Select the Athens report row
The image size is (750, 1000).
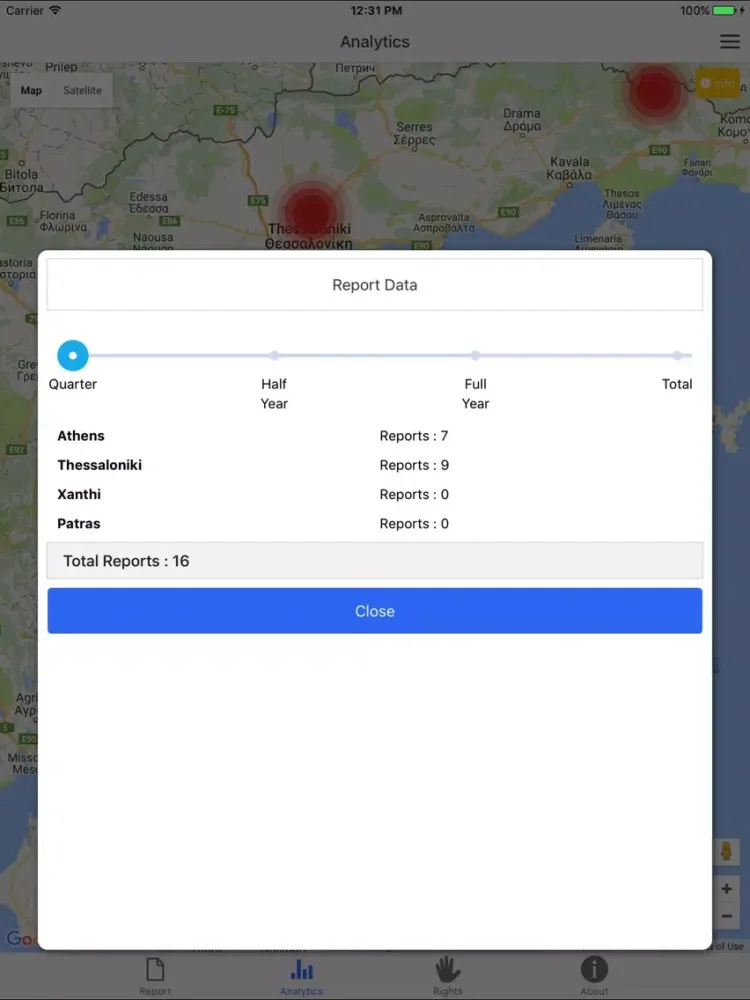tap(375, 436)
